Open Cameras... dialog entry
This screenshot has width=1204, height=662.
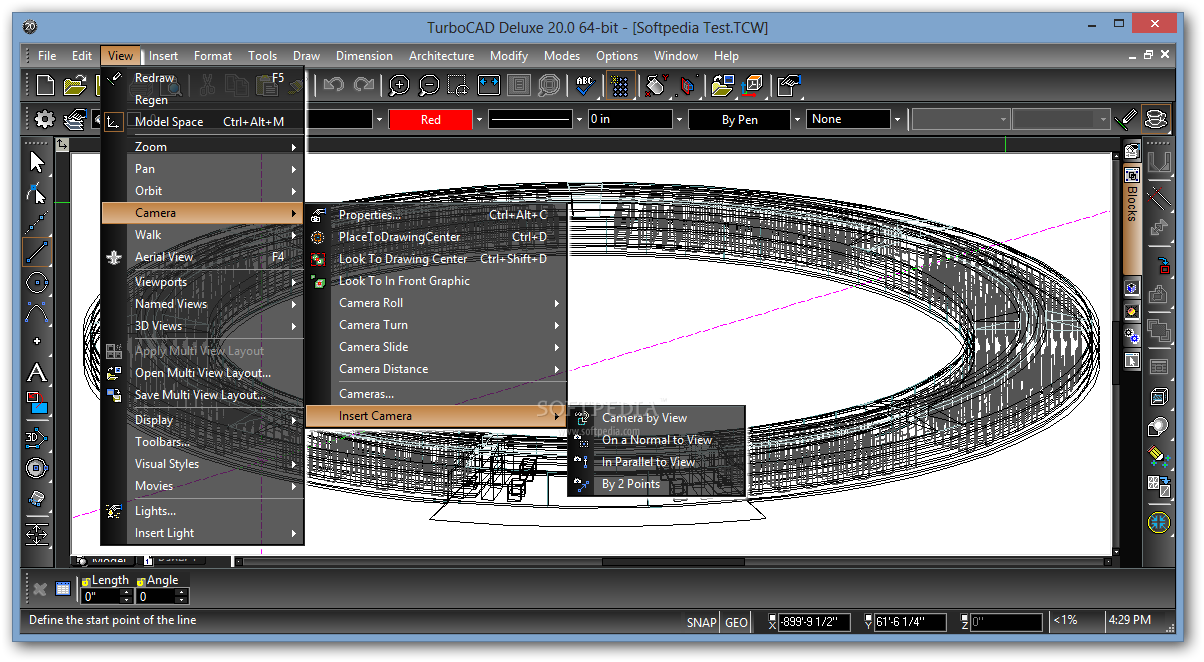click(x=437, y=394)
